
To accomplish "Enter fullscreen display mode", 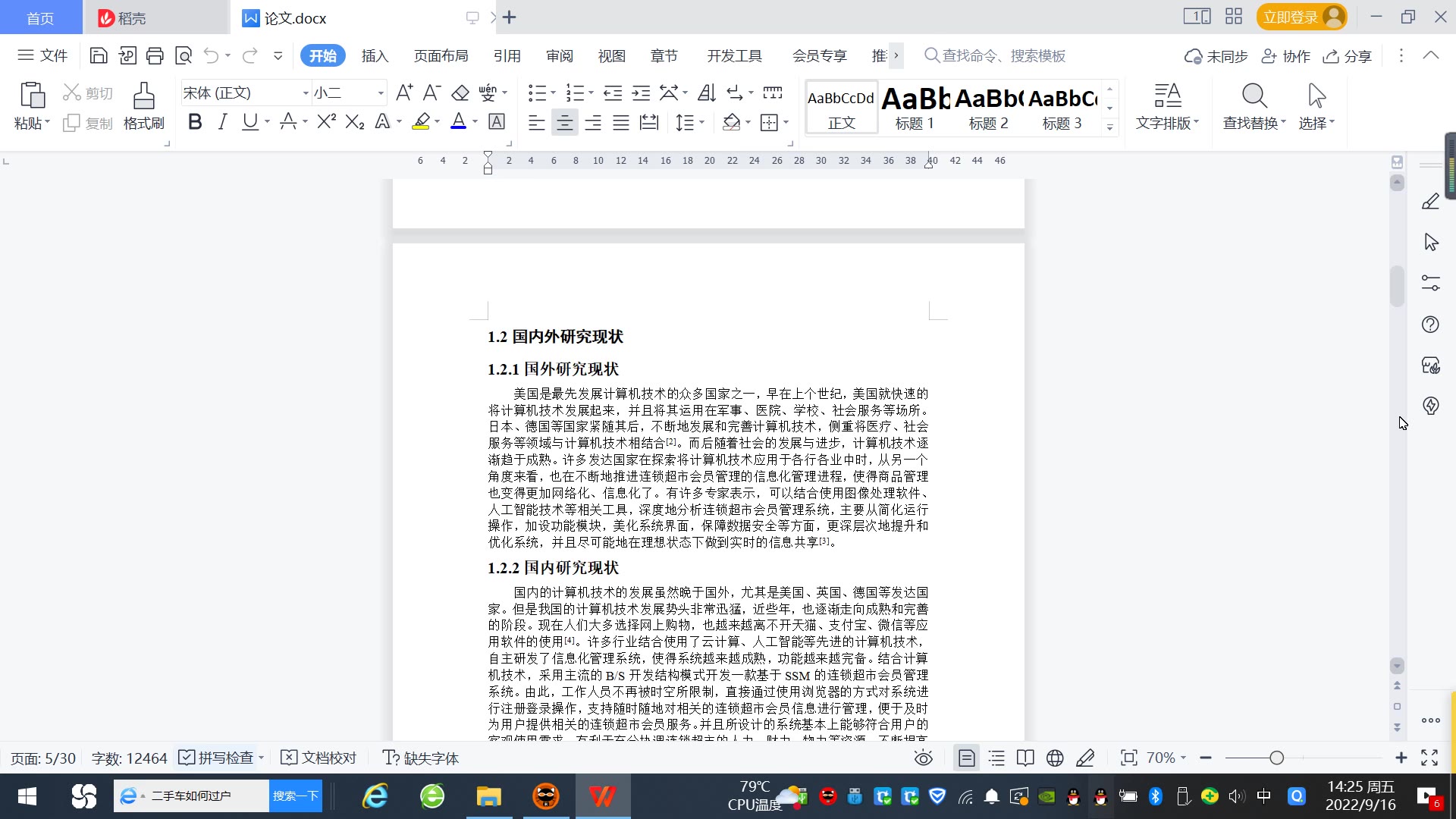I will [1429, 758].
